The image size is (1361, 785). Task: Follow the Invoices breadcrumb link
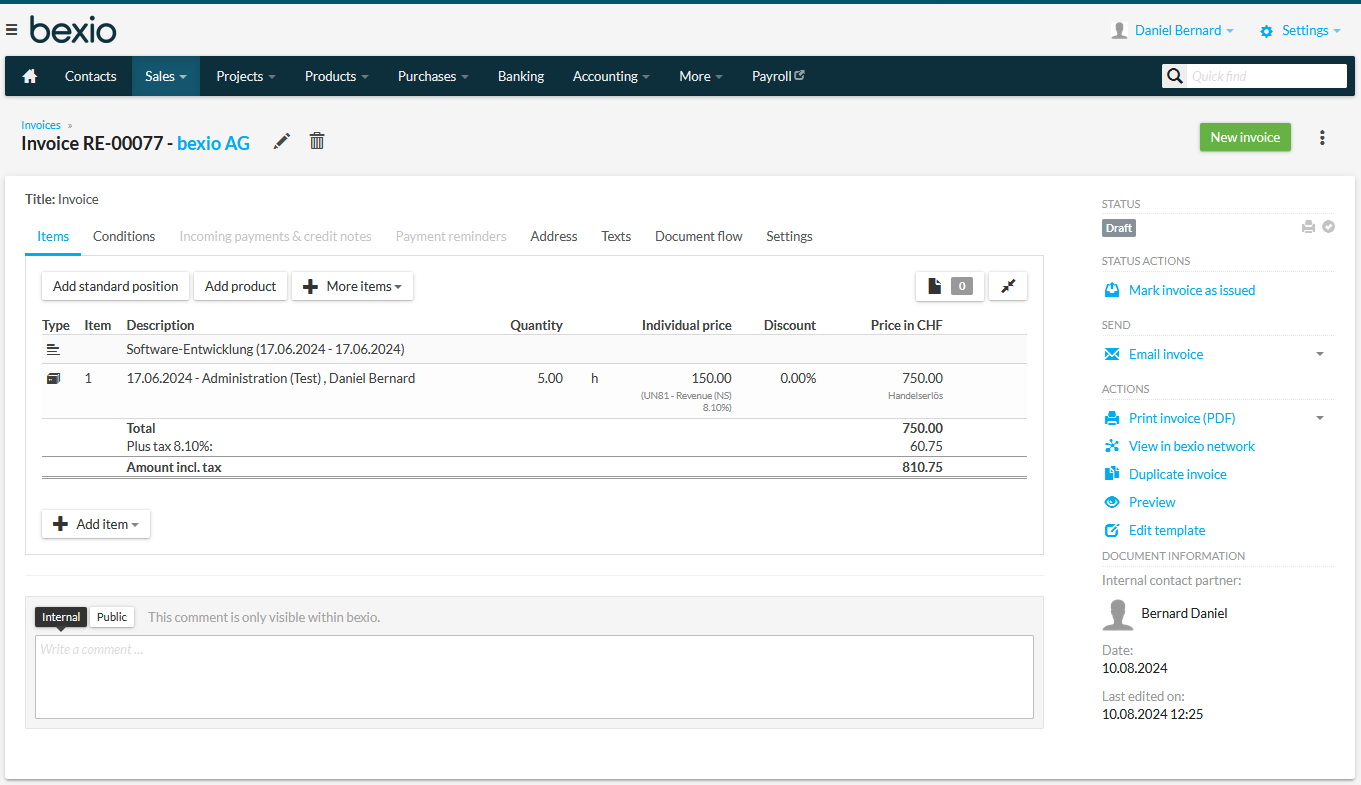(x=41, y=125)
